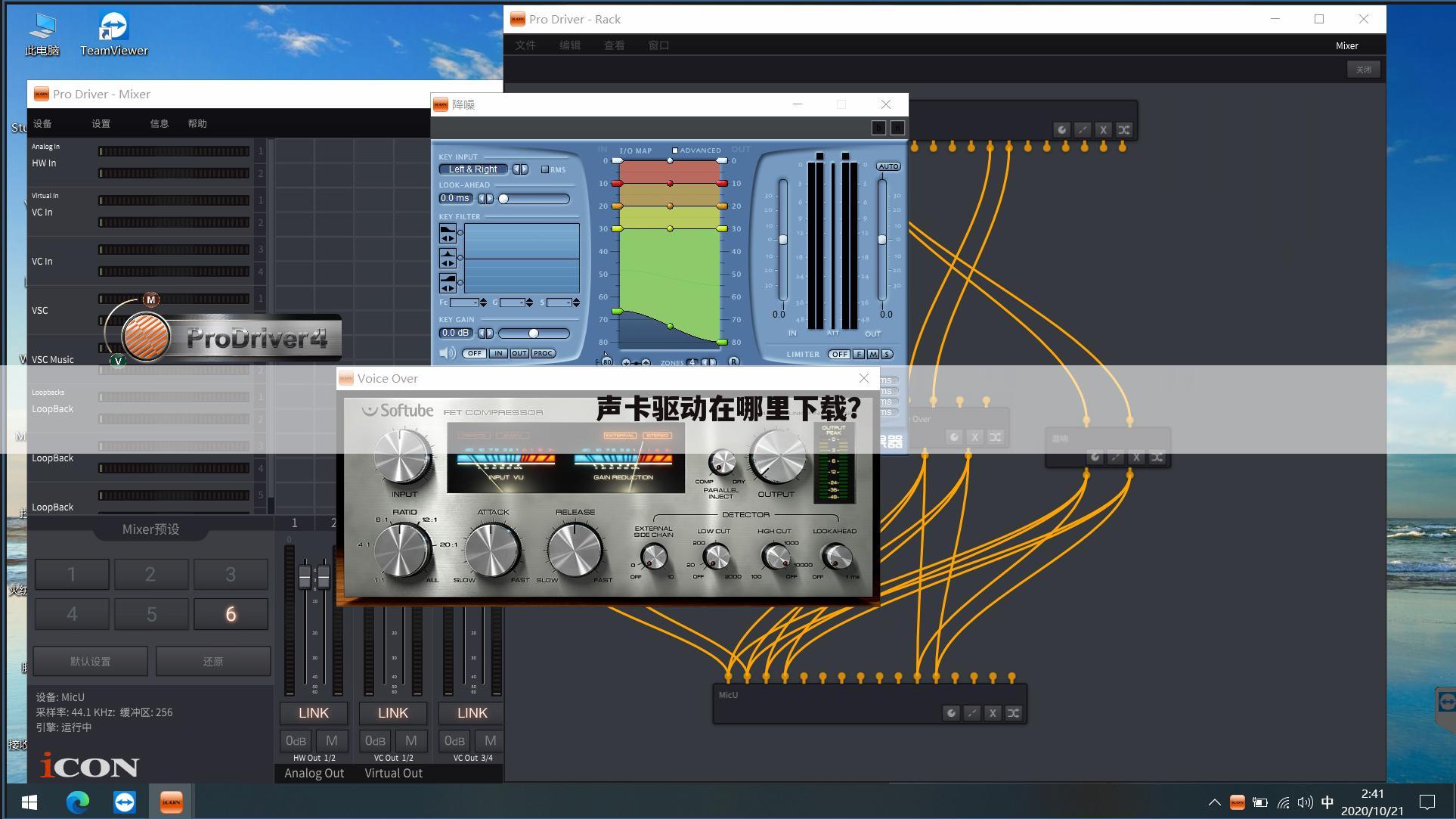The width and height of the screenshot is (1456, 819).
Task: Click the zones count stepper arrows
Action: 708,363
